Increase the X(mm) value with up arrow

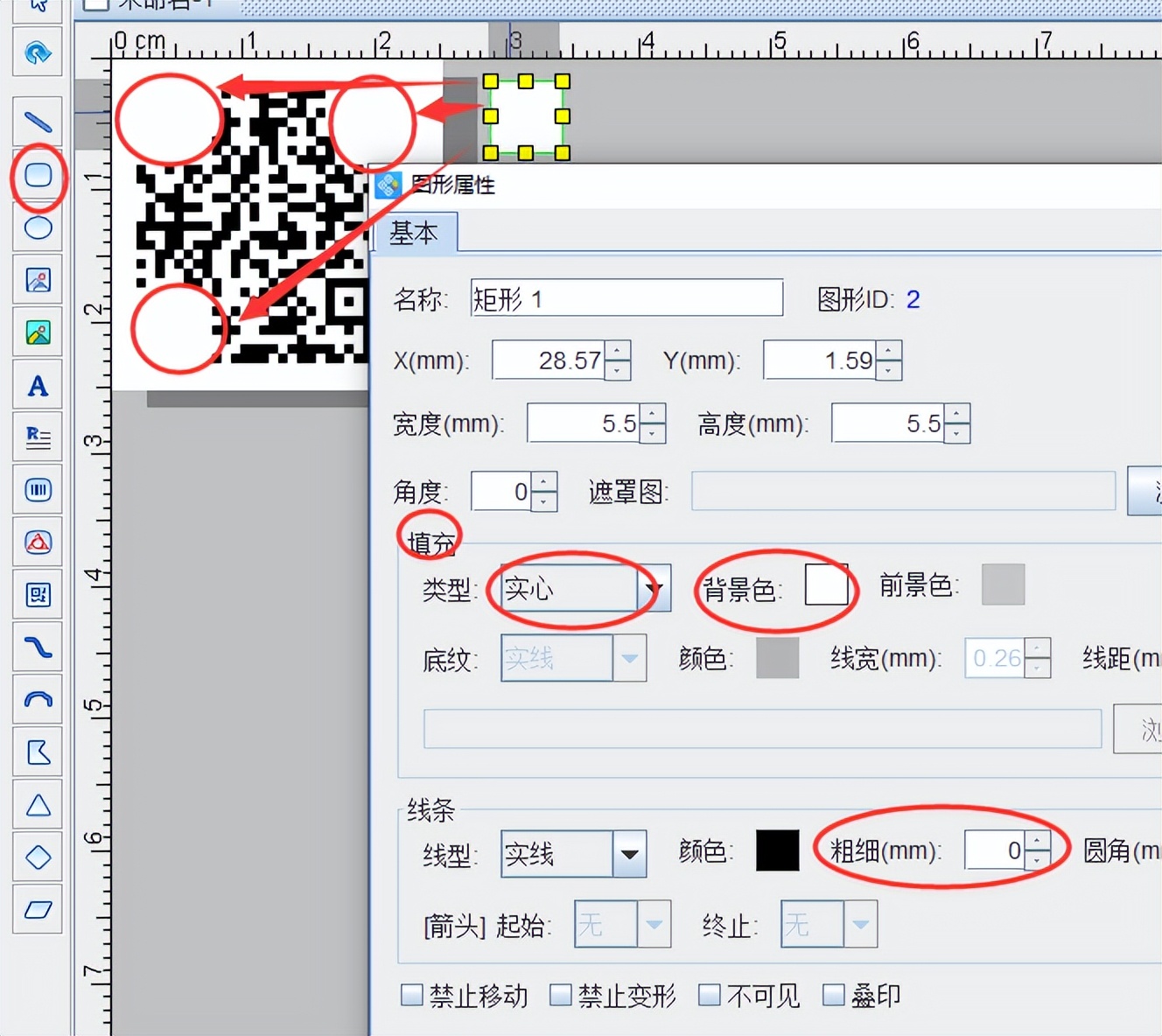[618, 351]
